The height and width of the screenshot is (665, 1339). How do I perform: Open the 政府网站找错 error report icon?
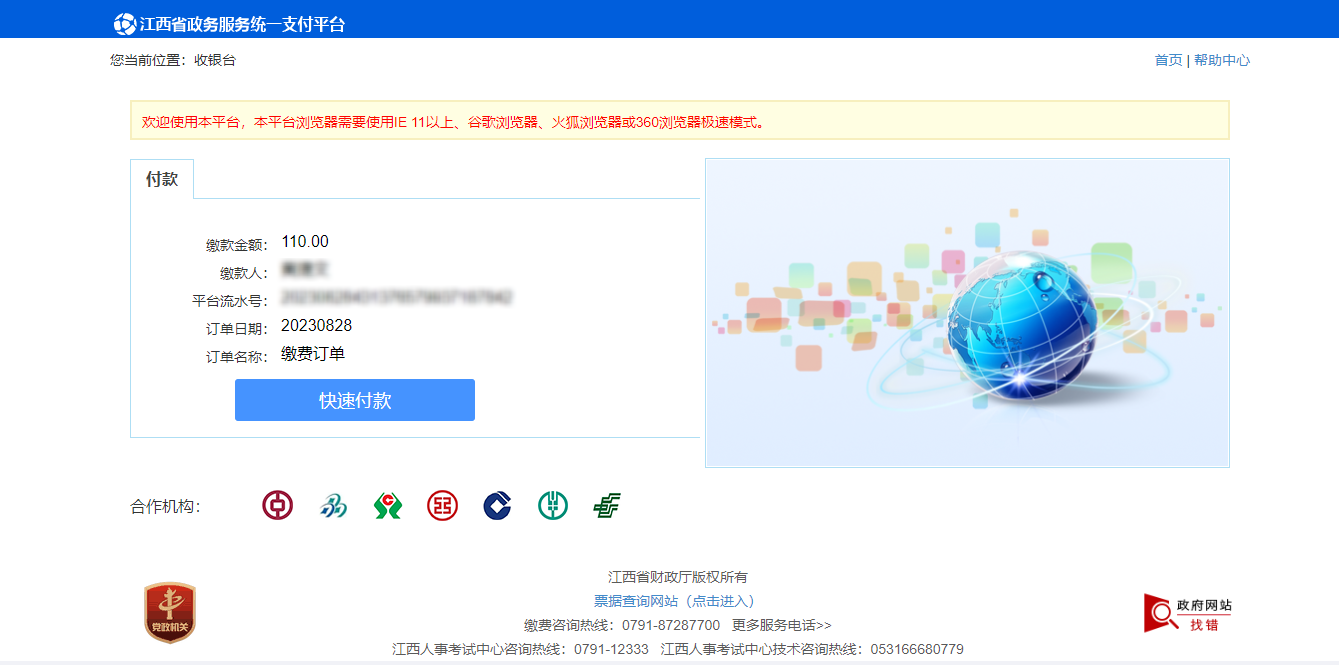pos(1188,613)
